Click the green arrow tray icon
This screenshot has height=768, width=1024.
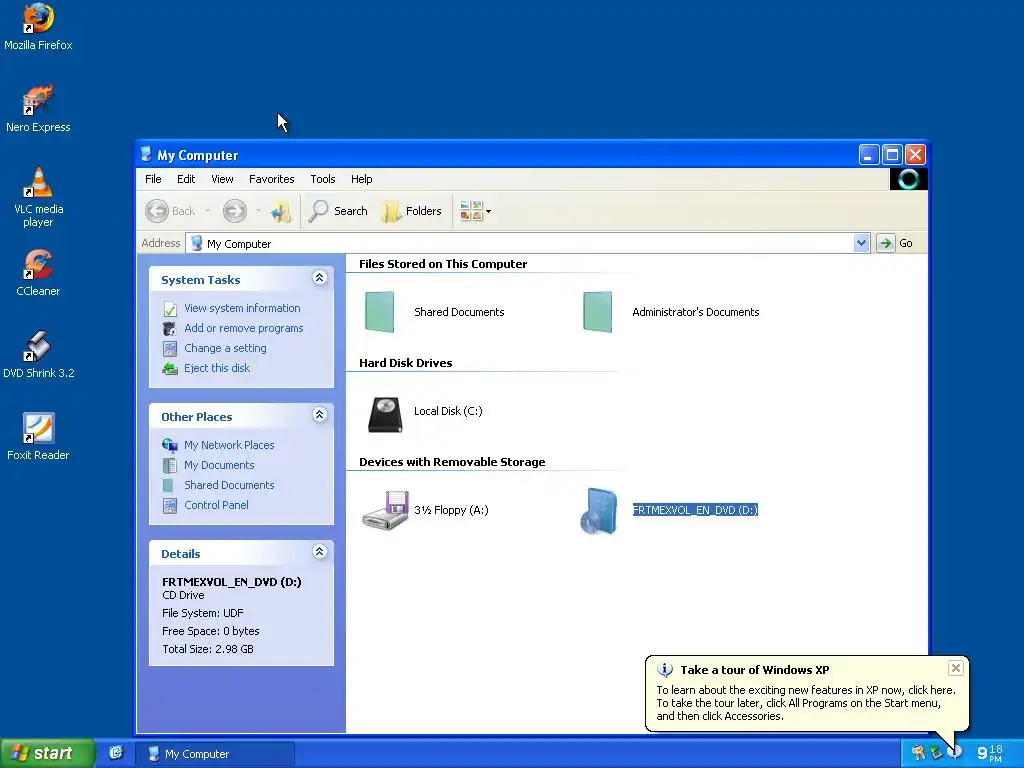click(936, 753)
